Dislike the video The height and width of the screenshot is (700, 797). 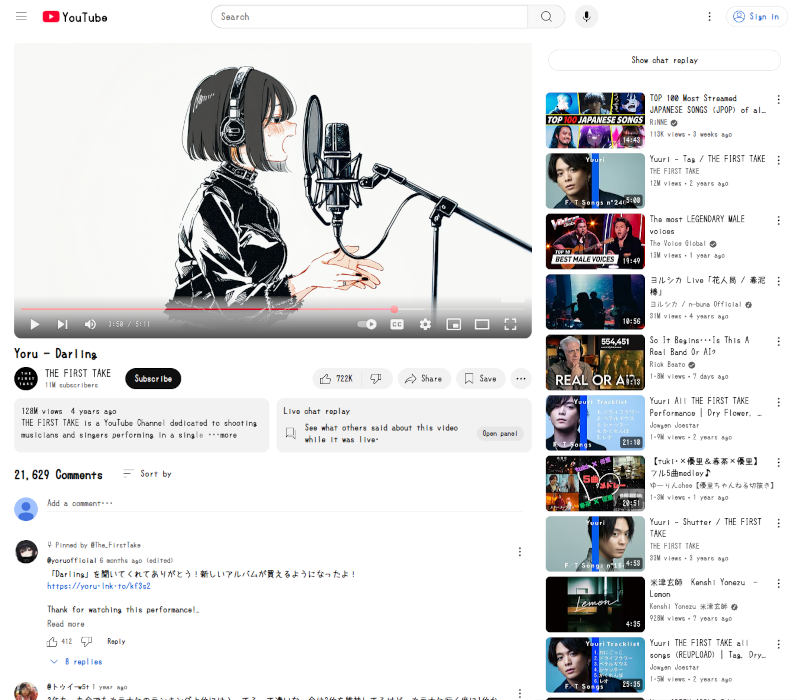[376, 379]
